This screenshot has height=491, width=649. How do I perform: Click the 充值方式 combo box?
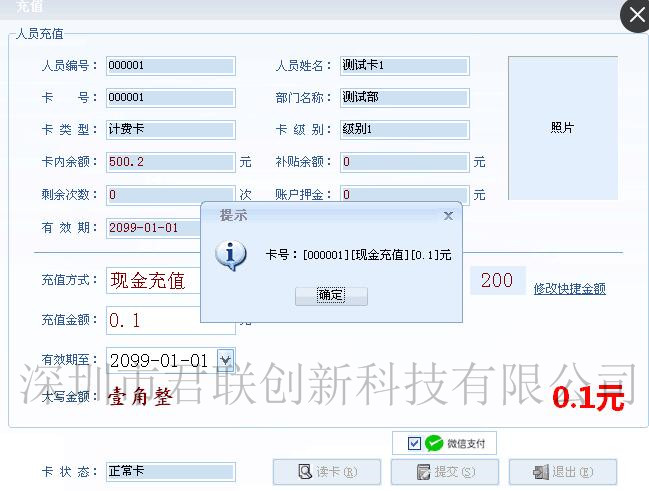[x=153, y=281]
